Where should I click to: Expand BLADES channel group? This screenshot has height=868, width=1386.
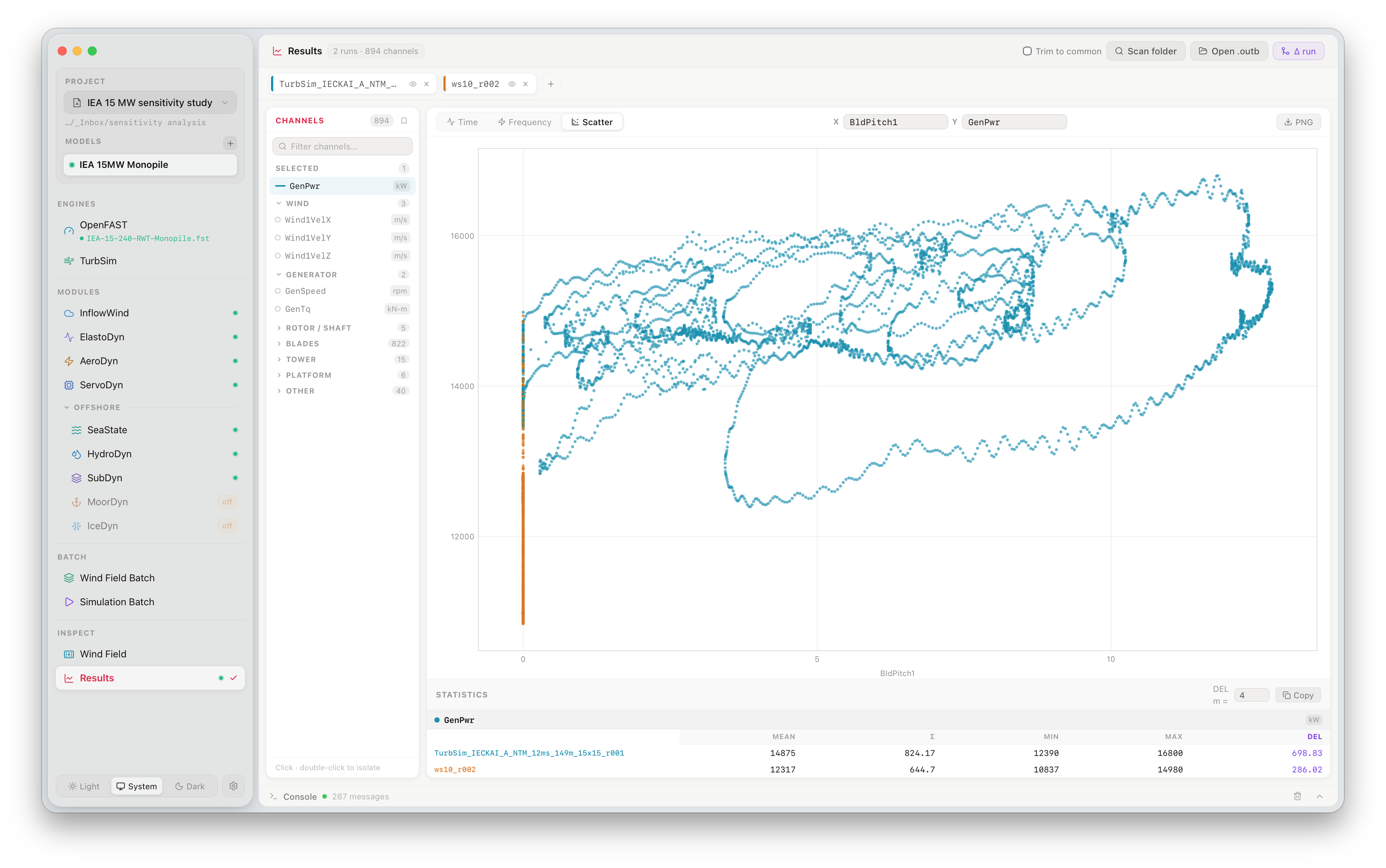342,343
